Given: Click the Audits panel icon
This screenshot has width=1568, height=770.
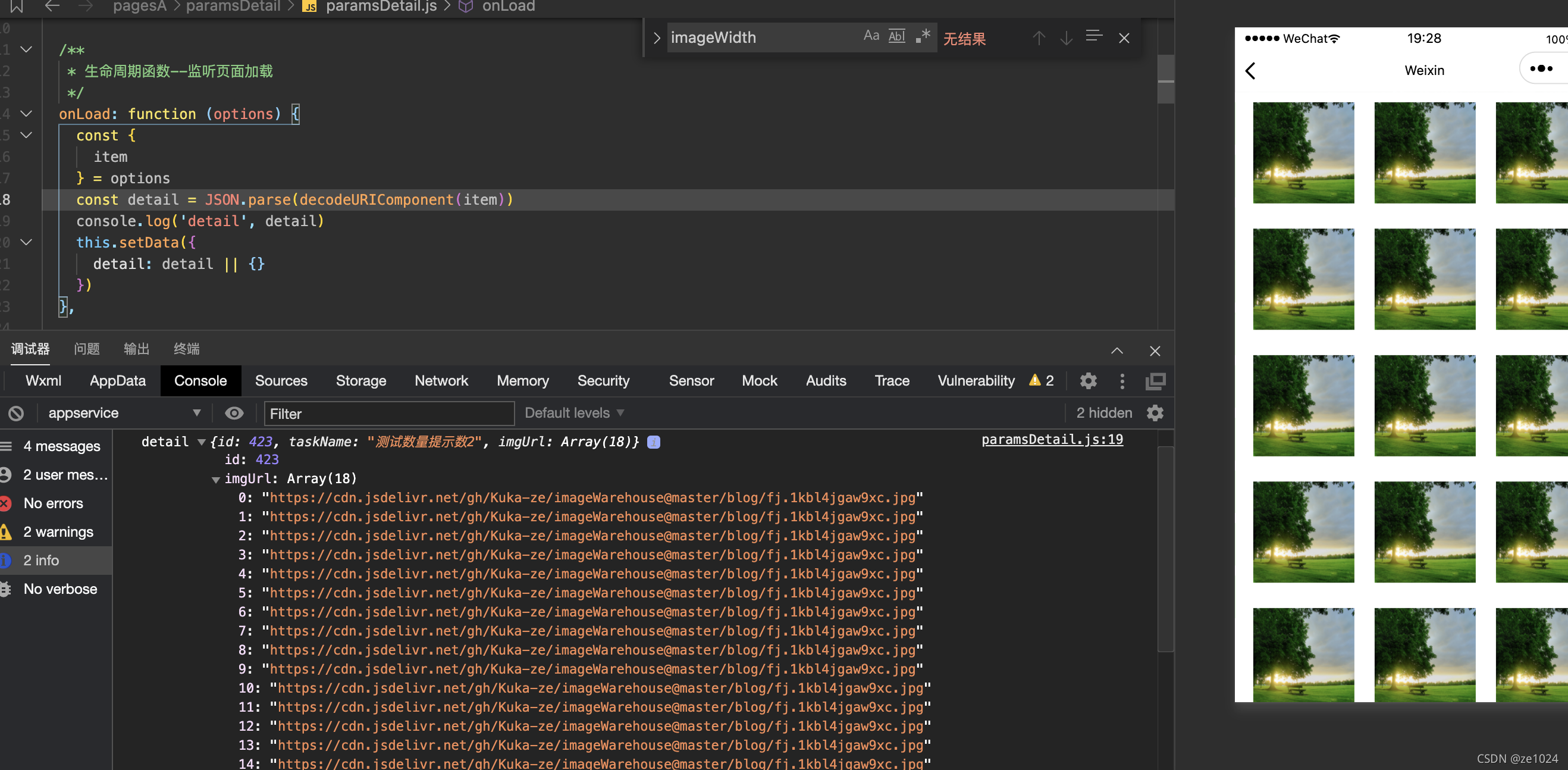Looking at the screenshot, I should [x=826, y=380].
